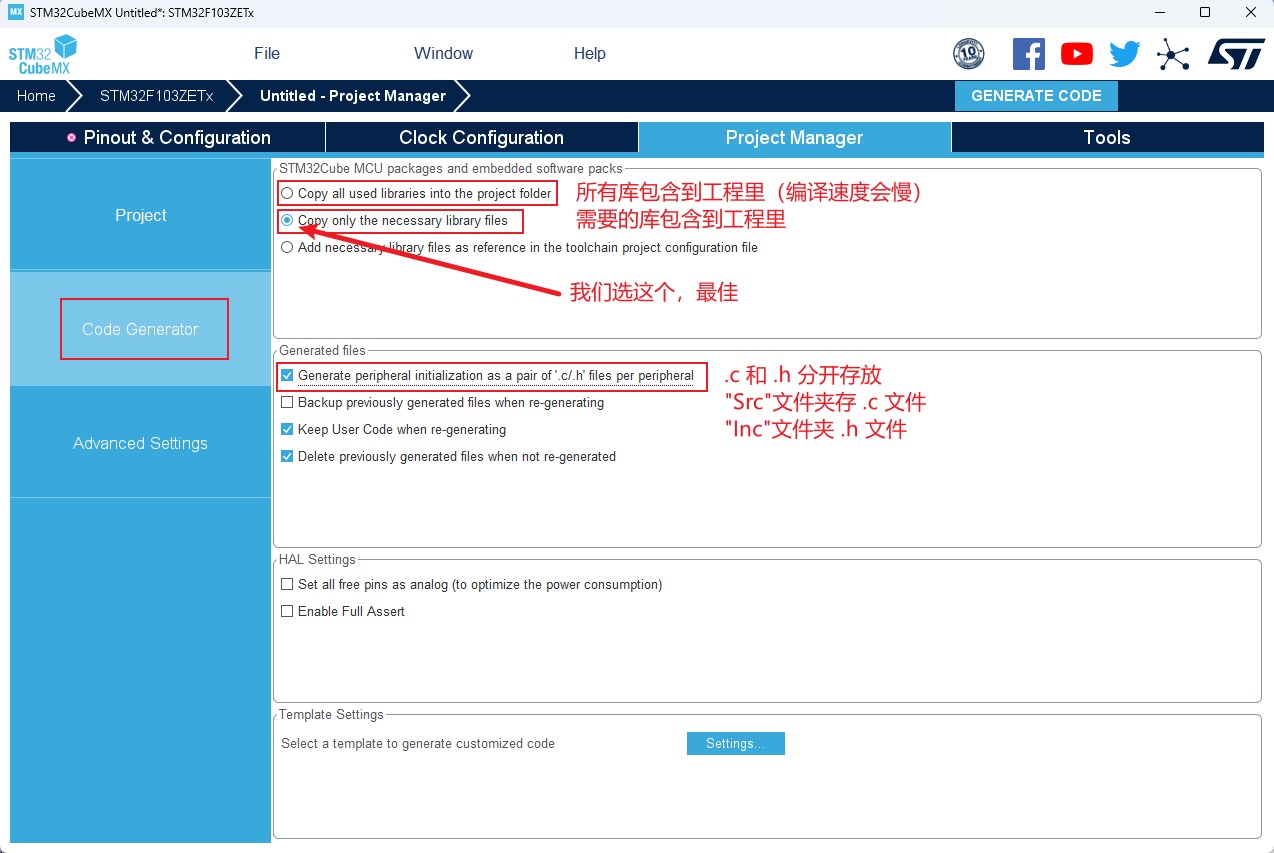1274x853 pixels.
Task: Open the Help menu
Action: (x=589, y=54)
